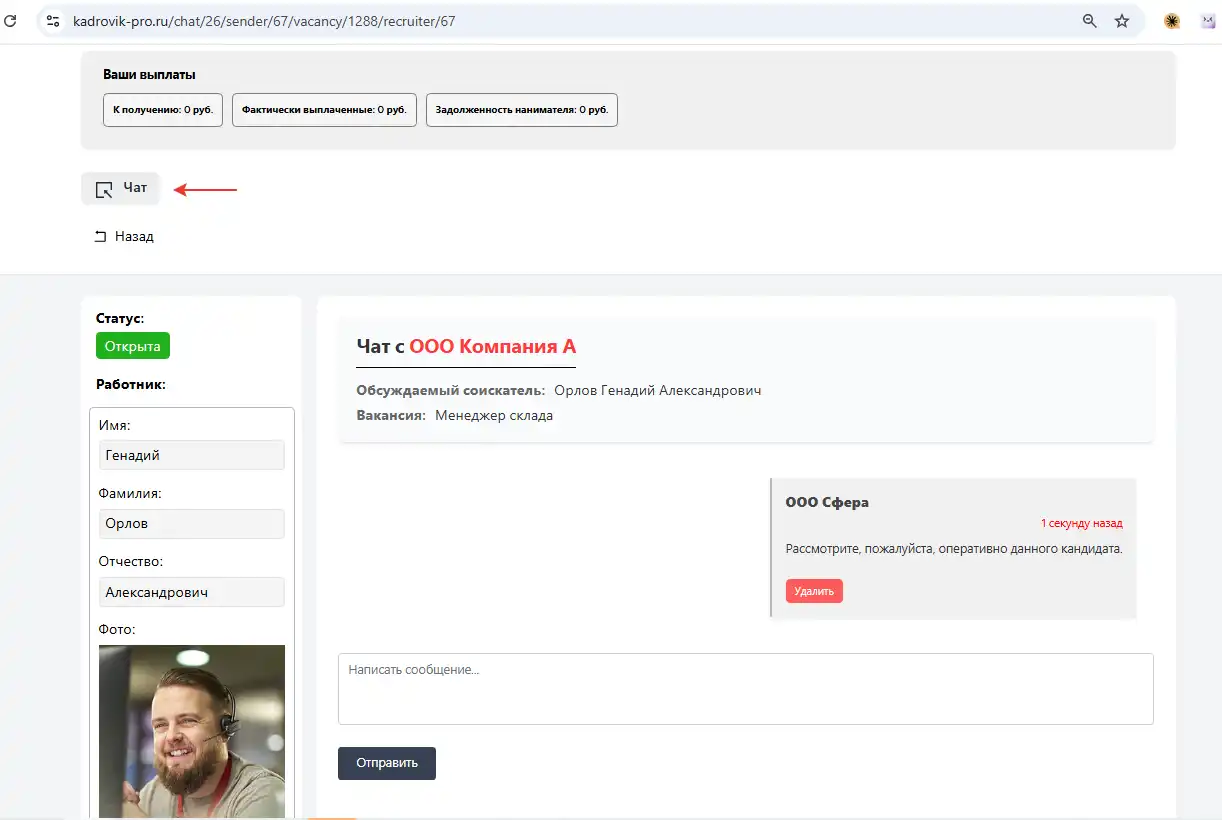The image size is (1222, 820).
Task: Click the Имя field containing Генадий
Action: pyautogui.click(x=191, y=455)
